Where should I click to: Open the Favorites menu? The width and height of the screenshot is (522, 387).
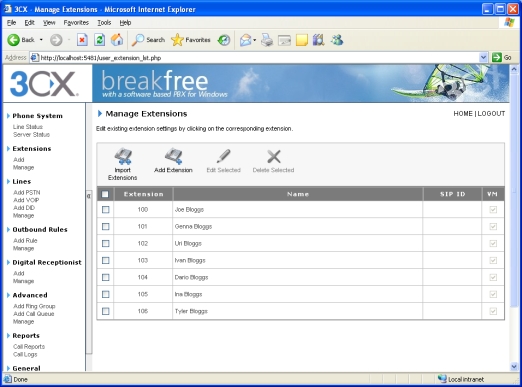coord(76,23)
